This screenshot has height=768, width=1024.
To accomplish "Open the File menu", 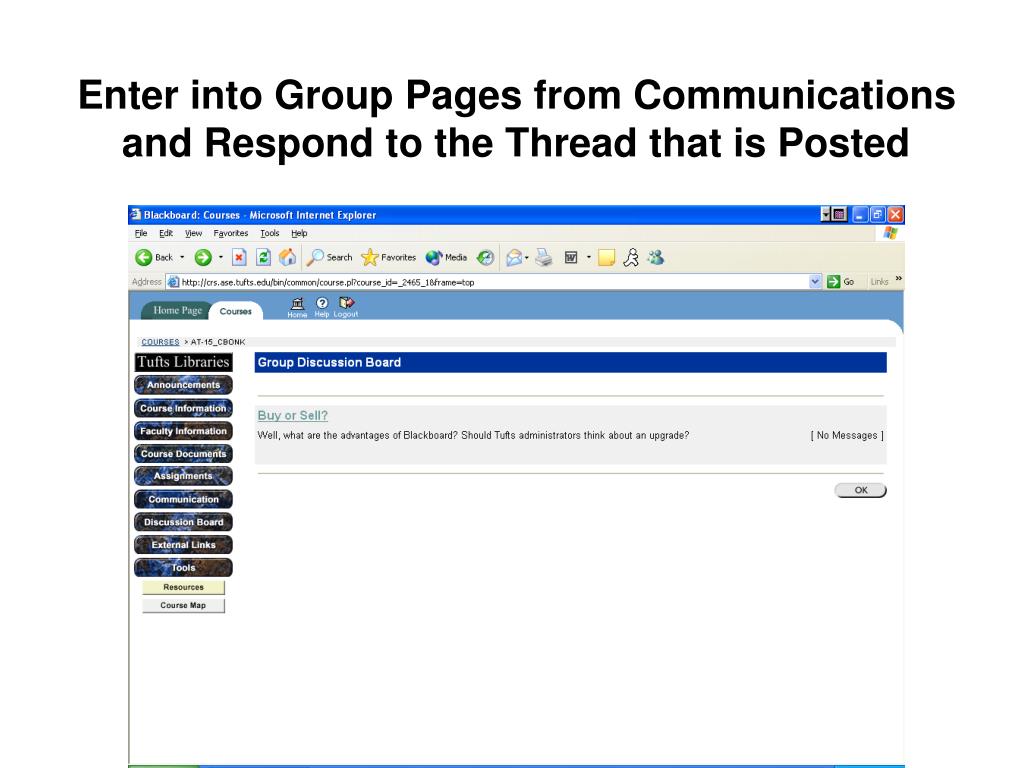I will [141, 233].
